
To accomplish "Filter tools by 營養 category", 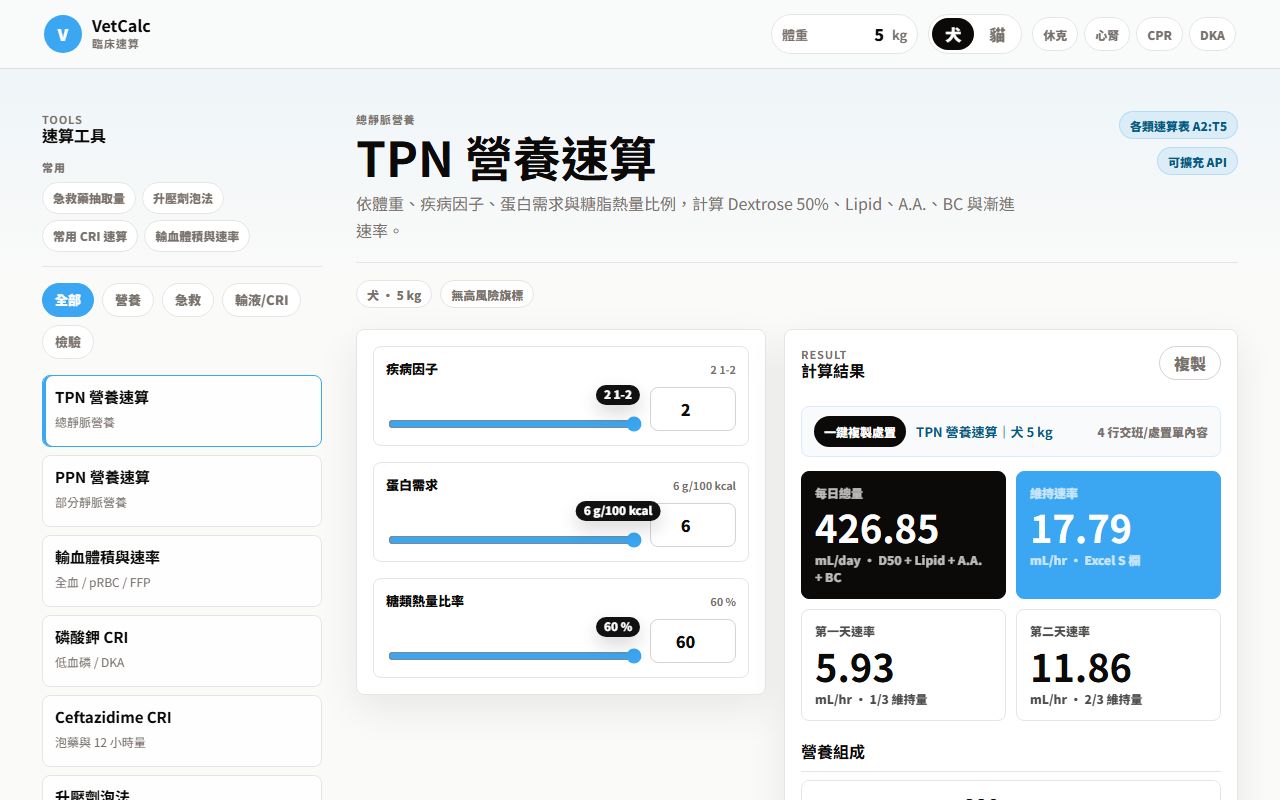I will click(x=128, y=300).
